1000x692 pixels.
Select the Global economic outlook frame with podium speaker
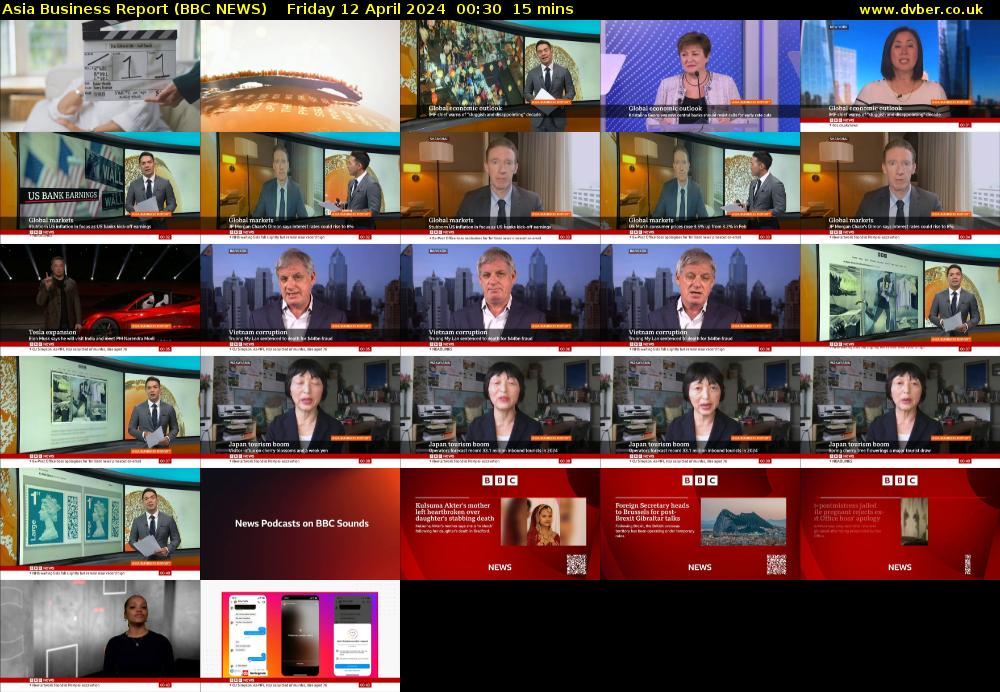pos(700,76)
